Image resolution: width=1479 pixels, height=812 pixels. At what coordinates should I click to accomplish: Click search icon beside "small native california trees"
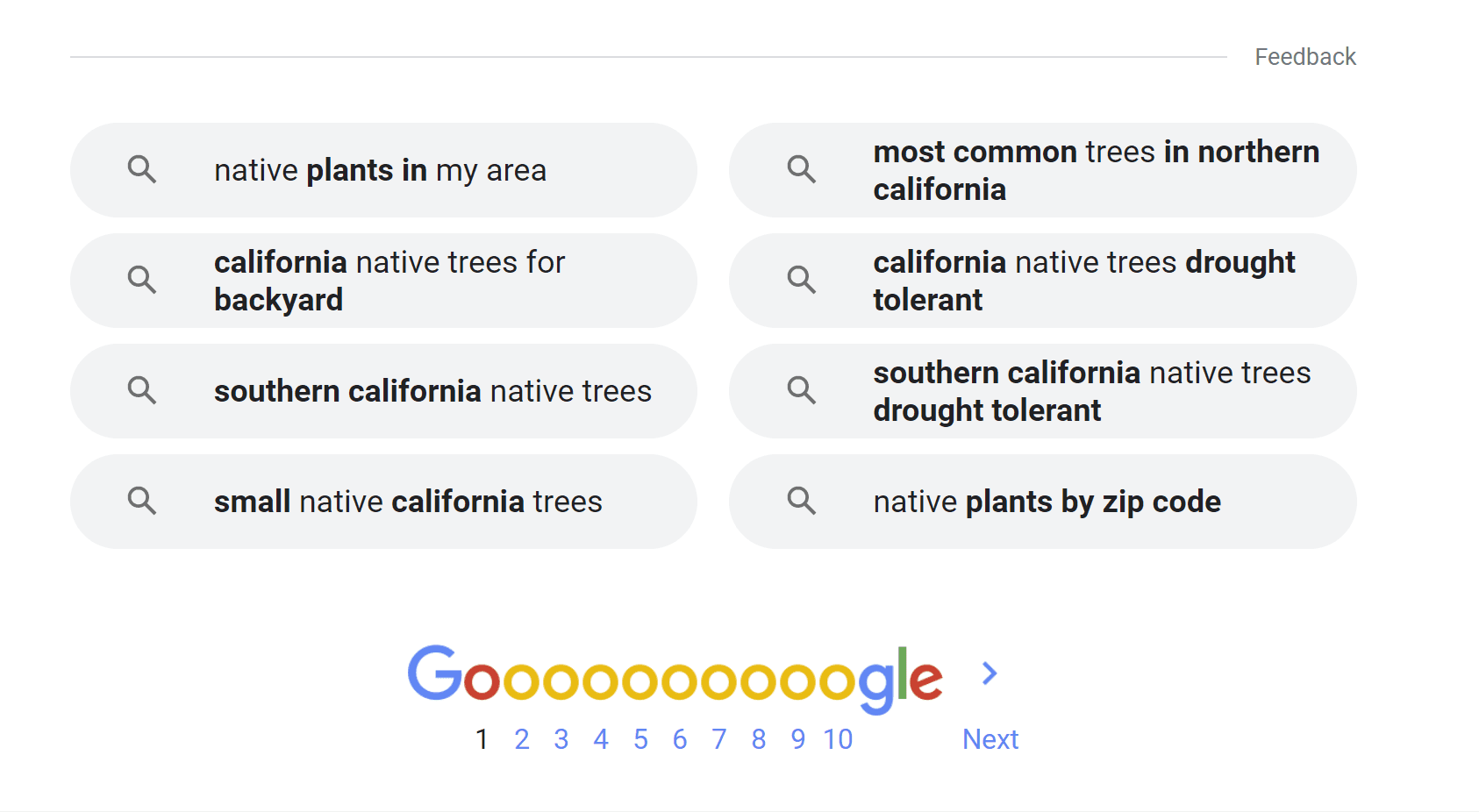pos(141,501)
